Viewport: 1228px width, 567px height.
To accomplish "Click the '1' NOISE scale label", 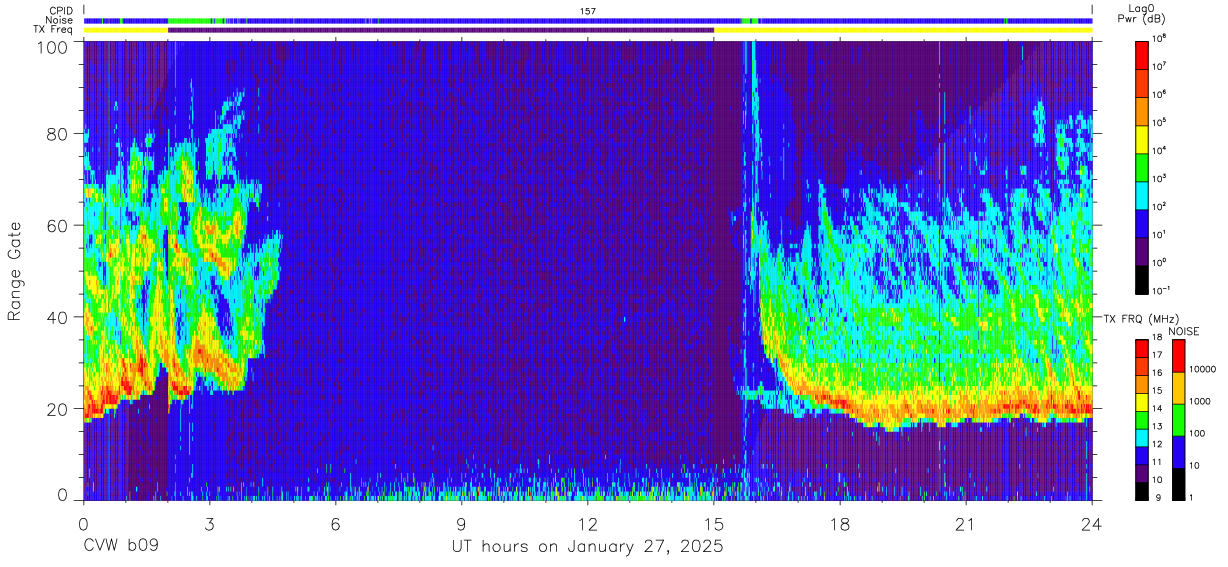I will click(1193, 499).
